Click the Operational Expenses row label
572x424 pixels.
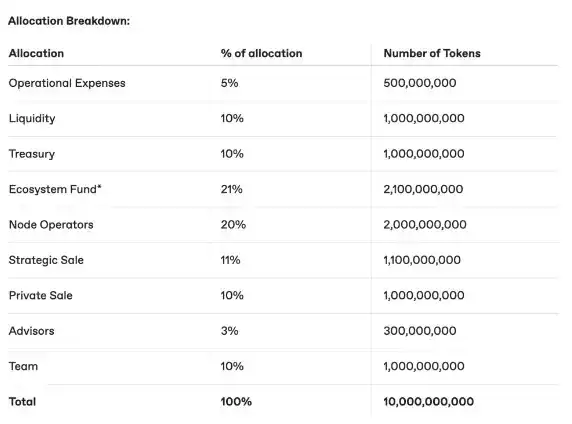(67, 83)
